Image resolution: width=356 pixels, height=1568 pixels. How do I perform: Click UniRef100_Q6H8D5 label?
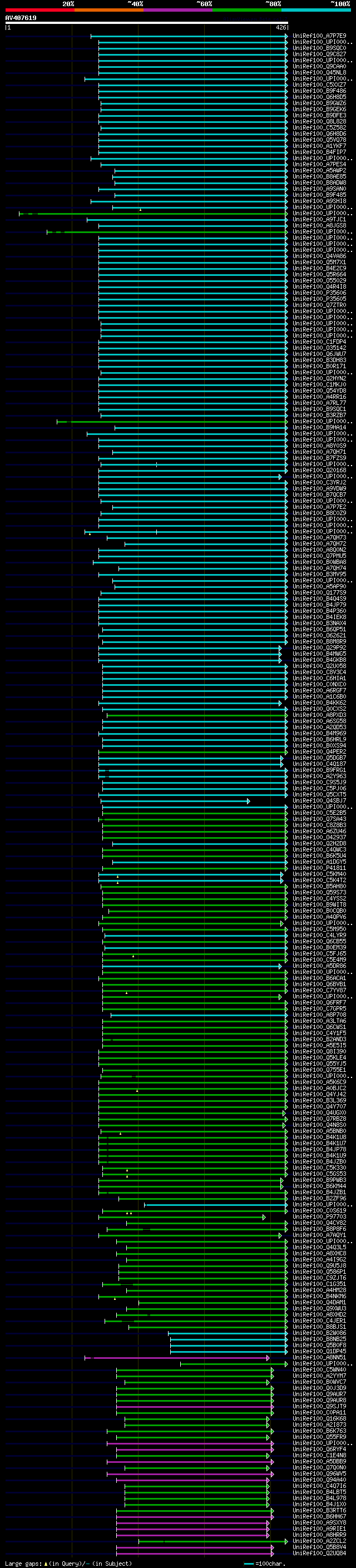(x=319, y=97)
